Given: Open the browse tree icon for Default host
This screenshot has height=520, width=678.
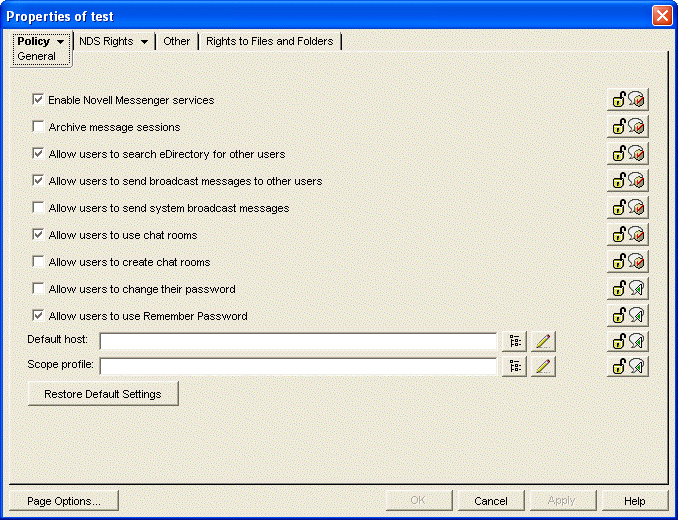Looking at the screenshot, I should click(x=514, y=341).
